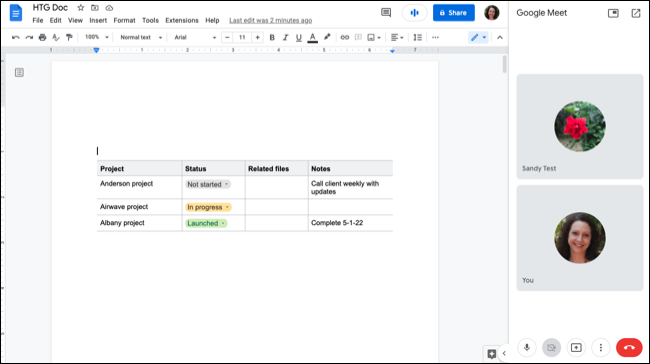Open the last edit version history link
This screenshot has width=650, height=364.
271,20
